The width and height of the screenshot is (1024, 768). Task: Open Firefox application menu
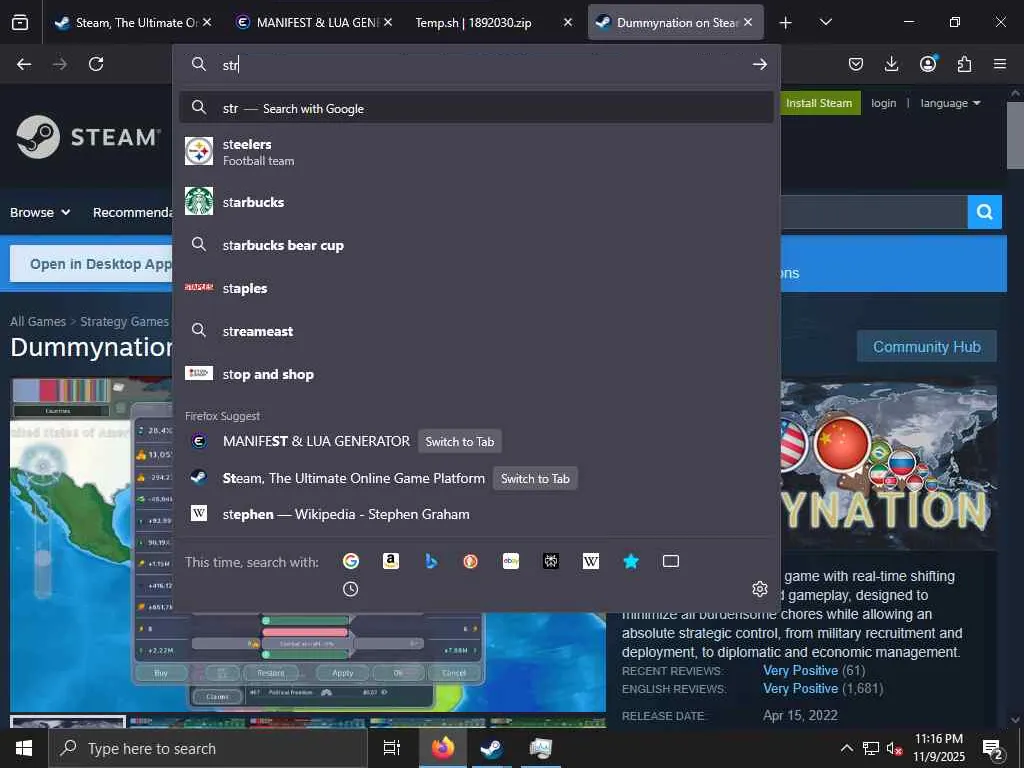(x=1000, y=64)
